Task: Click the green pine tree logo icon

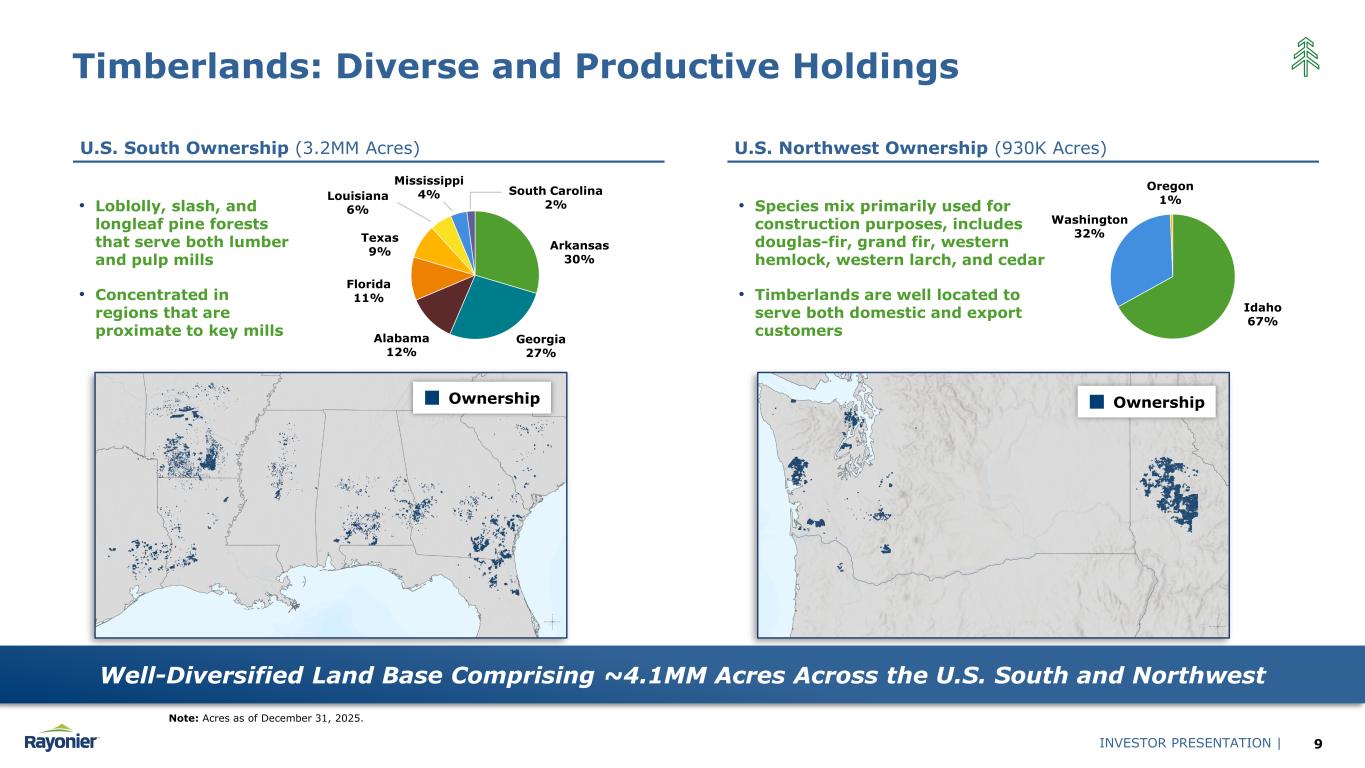Action: (x=1305, y=56)
